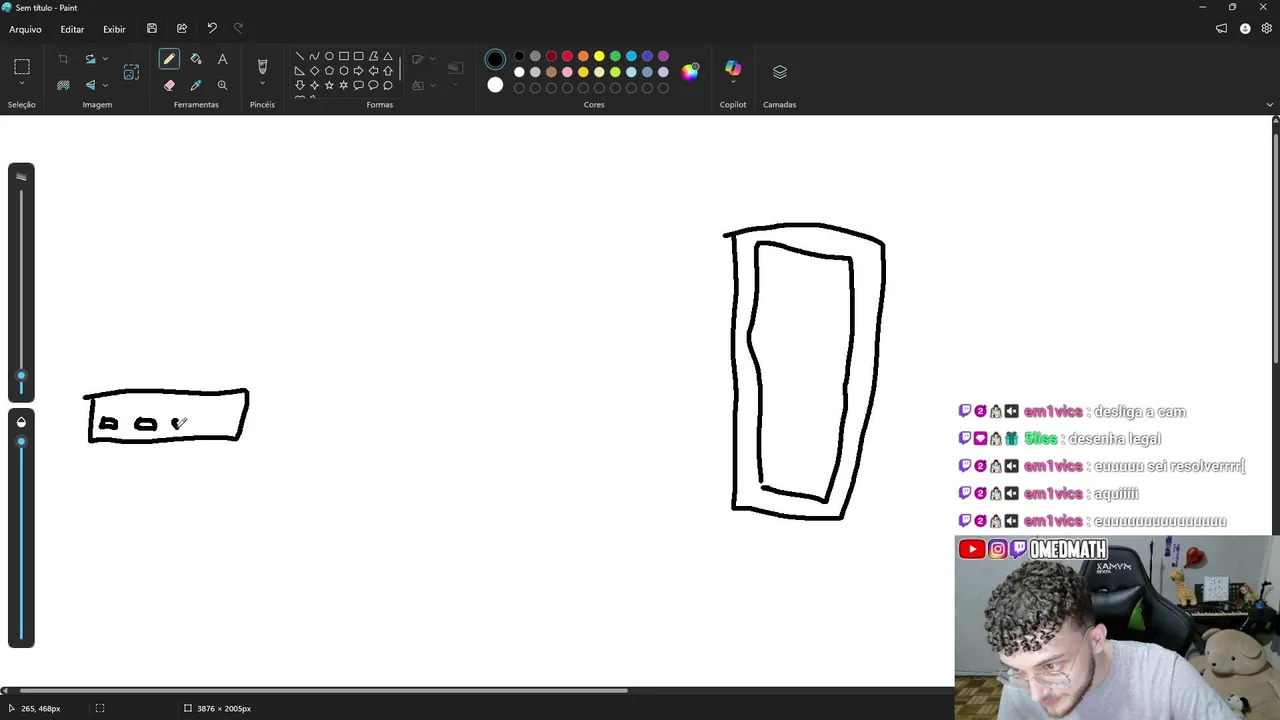Click the Flip image icon
Image resolution: width=1280 pixels, height=720 pixels.
click(90, 85)
